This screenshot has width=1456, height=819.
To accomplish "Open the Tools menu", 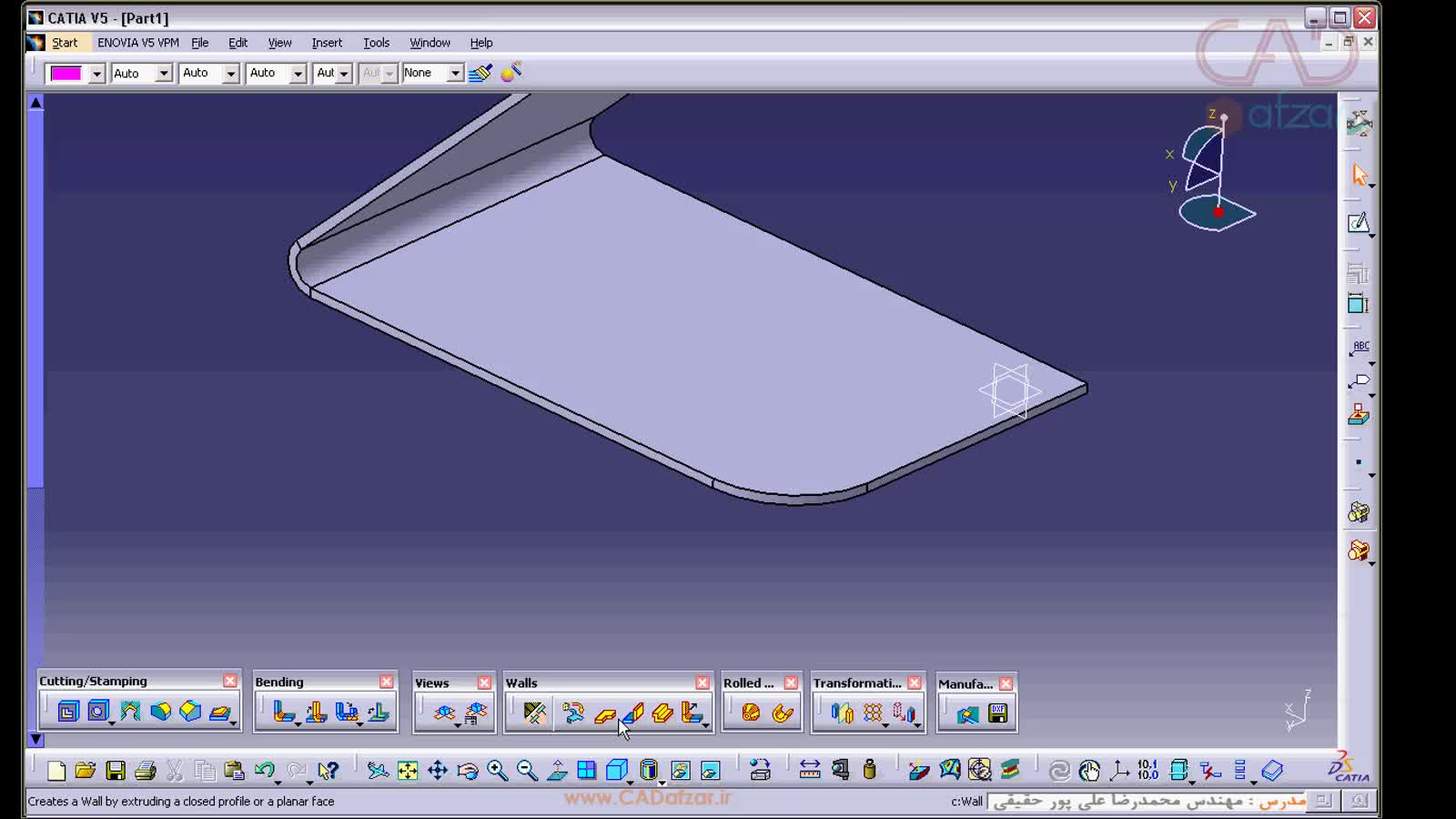I will (376, 43).
